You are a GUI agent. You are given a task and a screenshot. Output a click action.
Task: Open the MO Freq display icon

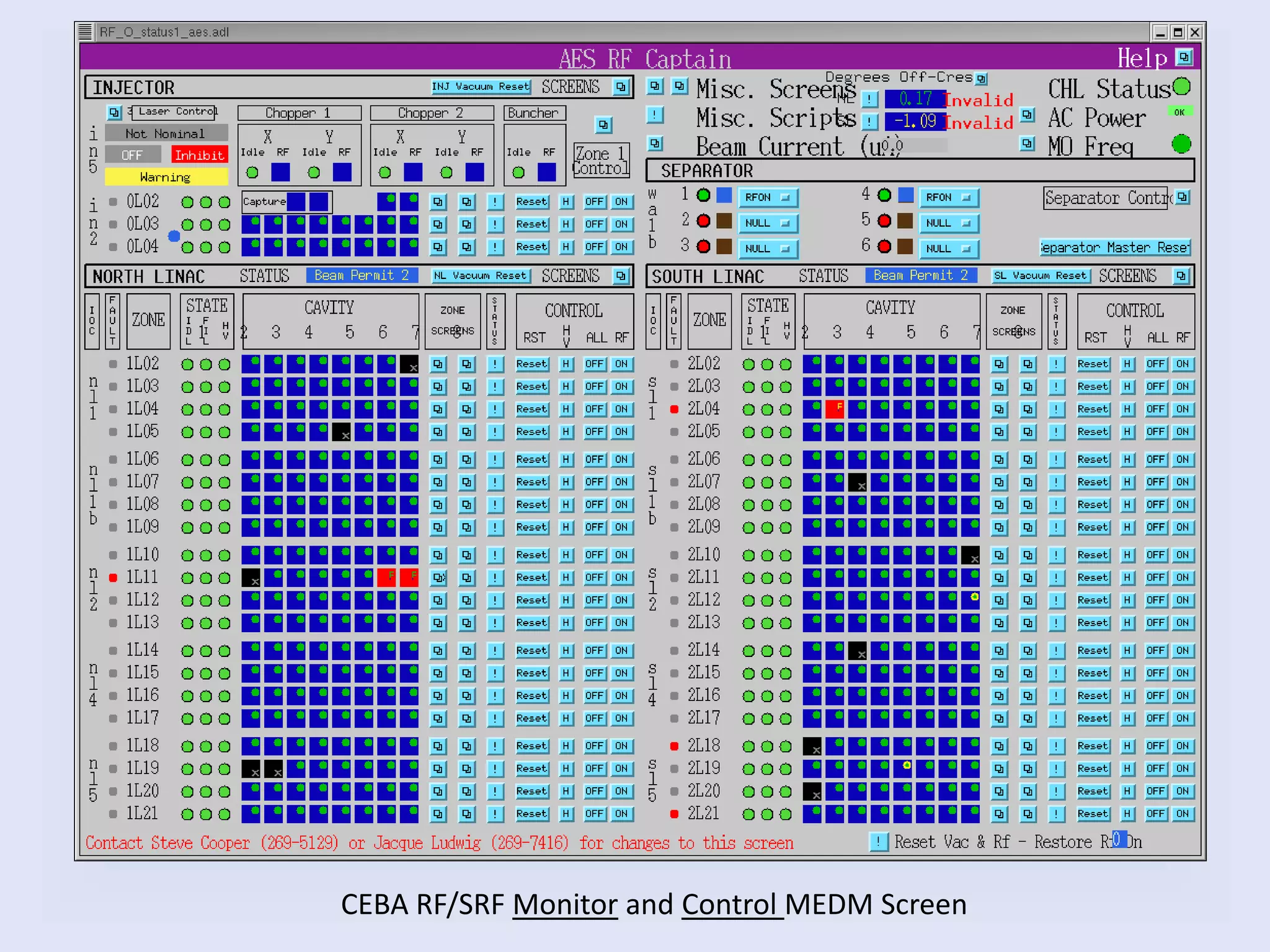1028,144
